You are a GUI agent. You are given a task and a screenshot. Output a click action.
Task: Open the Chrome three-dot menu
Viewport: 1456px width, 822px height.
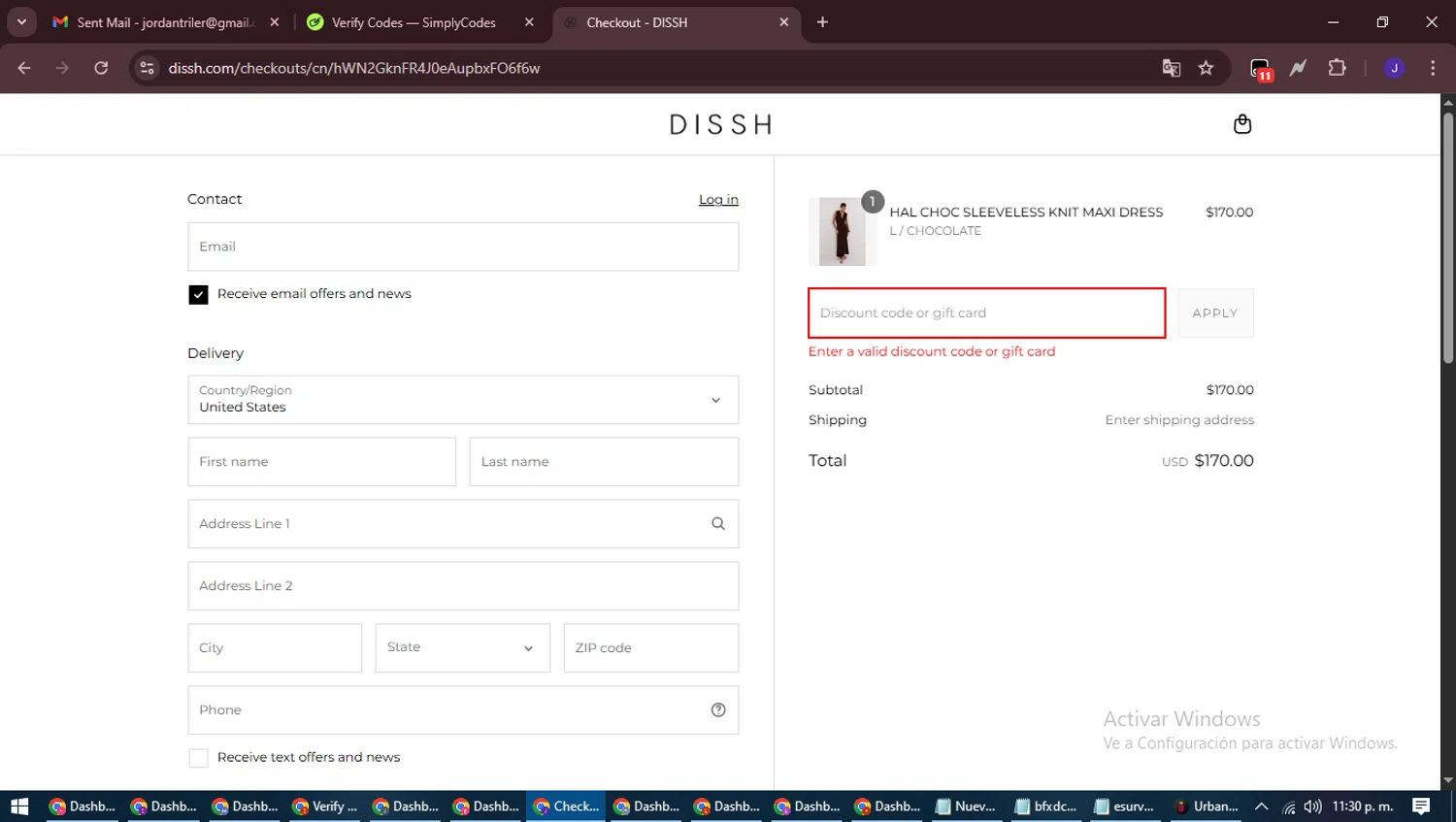(1433, 68)
